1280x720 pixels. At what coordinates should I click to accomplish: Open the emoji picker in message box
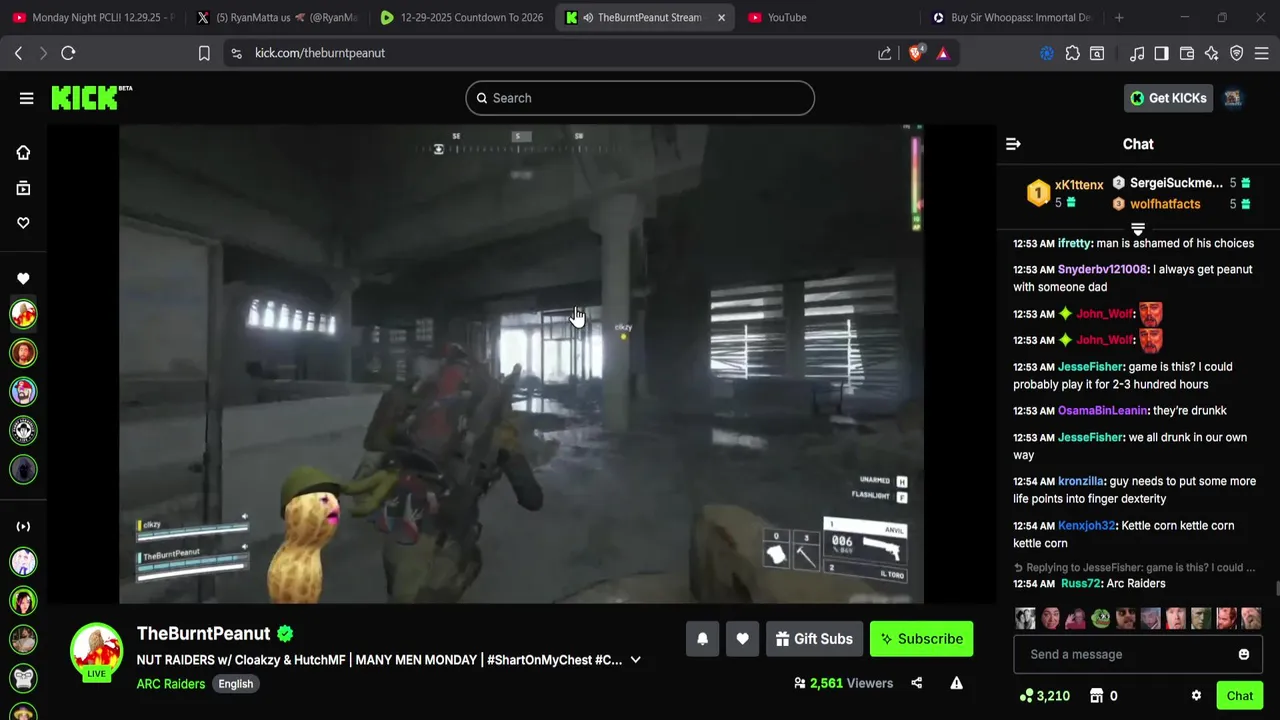pyautogui.click(x=1244, y=654)
